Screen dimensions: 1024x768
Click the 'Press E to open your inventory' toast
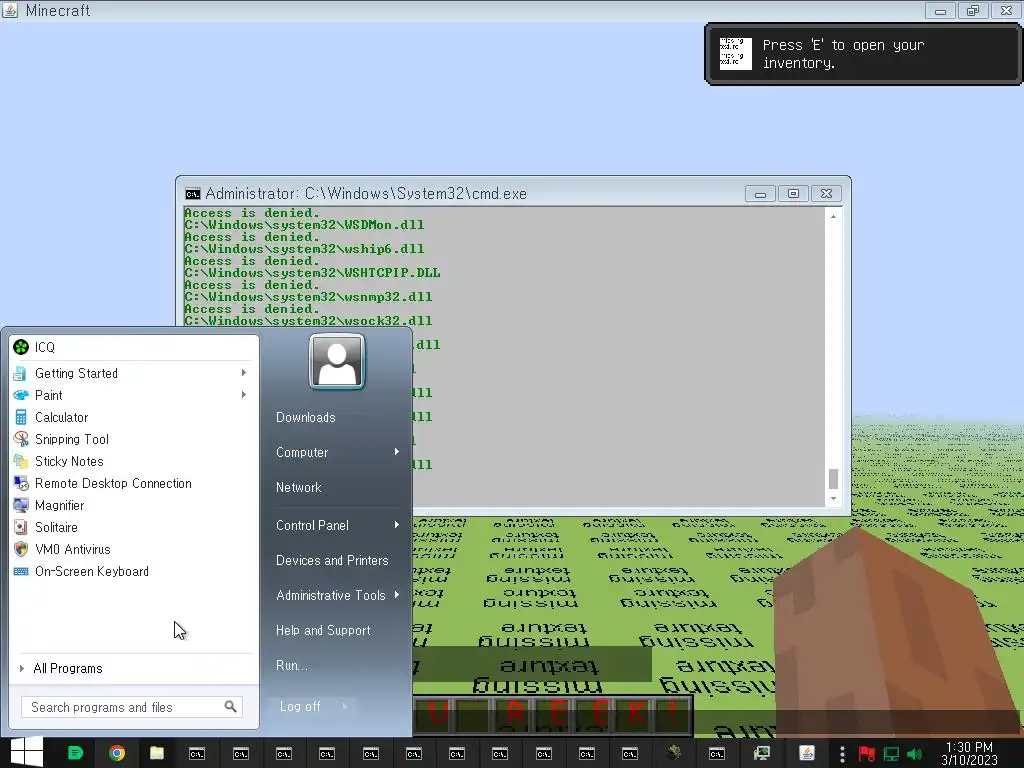tap(863, 54)
